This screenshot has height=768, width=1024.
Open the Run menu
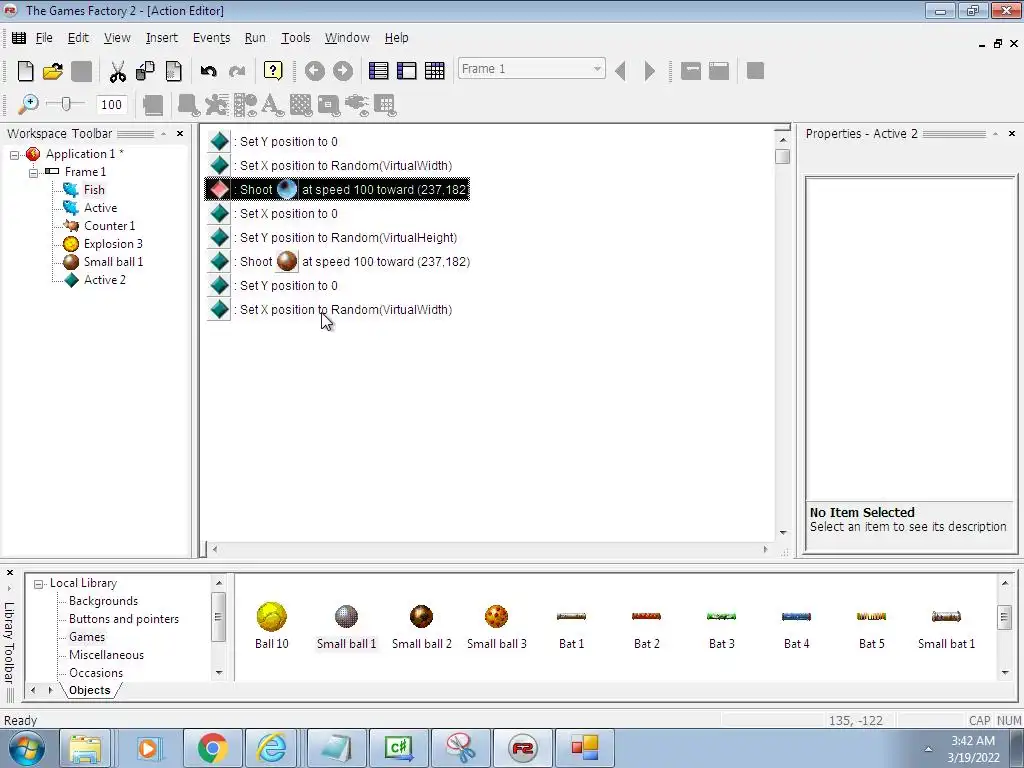255,38
